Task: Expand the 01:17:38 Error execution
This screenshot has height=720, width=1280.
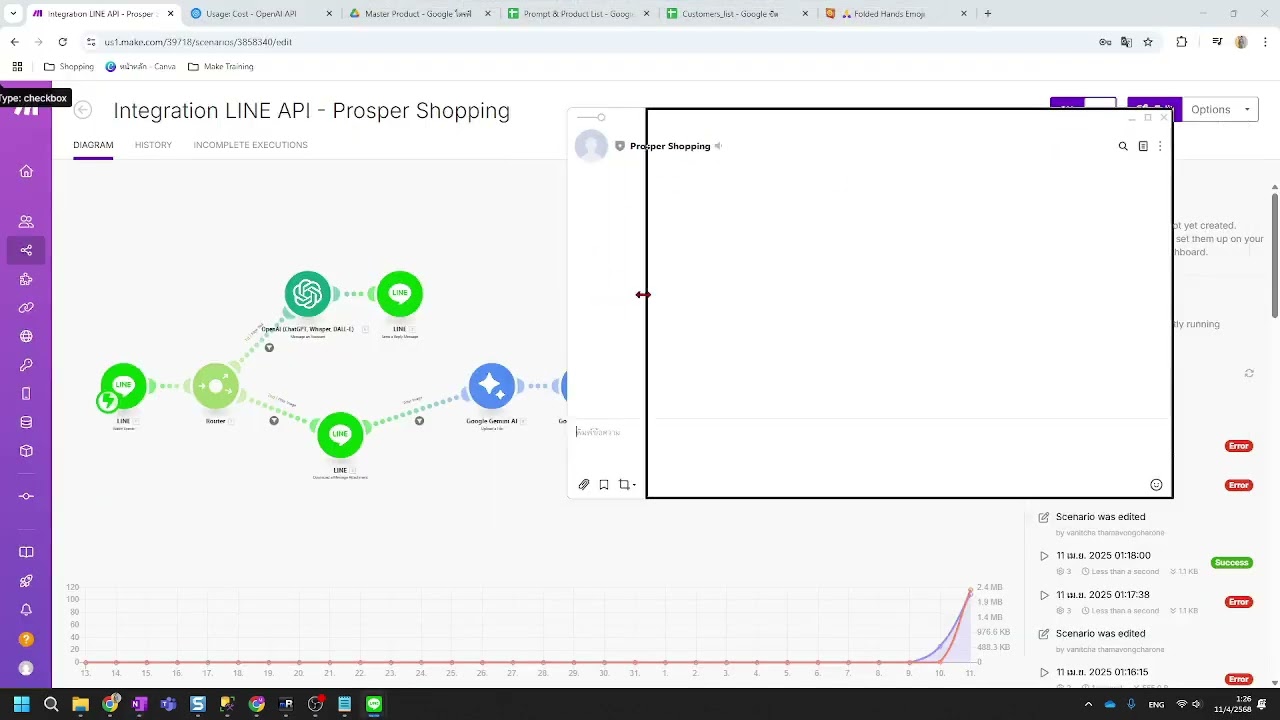Action: [x=1044, y=595]
